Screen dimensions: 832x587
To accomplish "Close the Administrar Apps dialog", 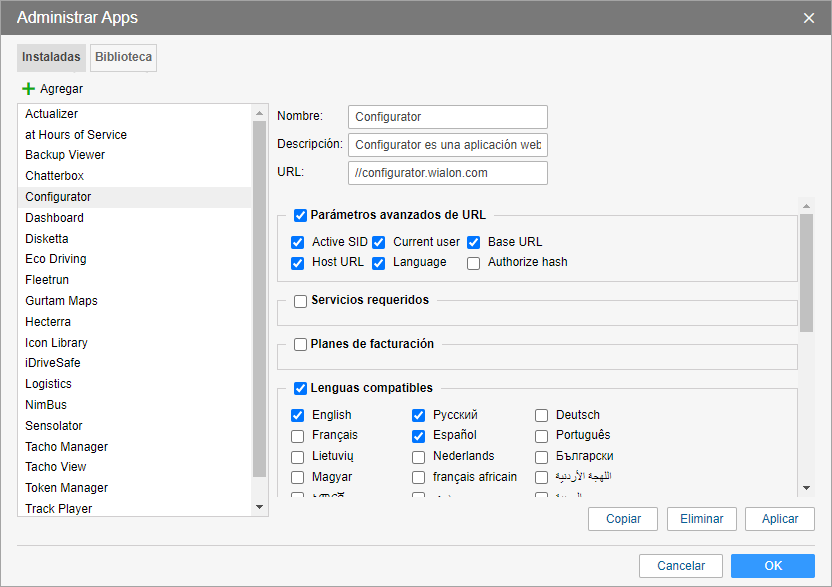I will coord(809,18).
